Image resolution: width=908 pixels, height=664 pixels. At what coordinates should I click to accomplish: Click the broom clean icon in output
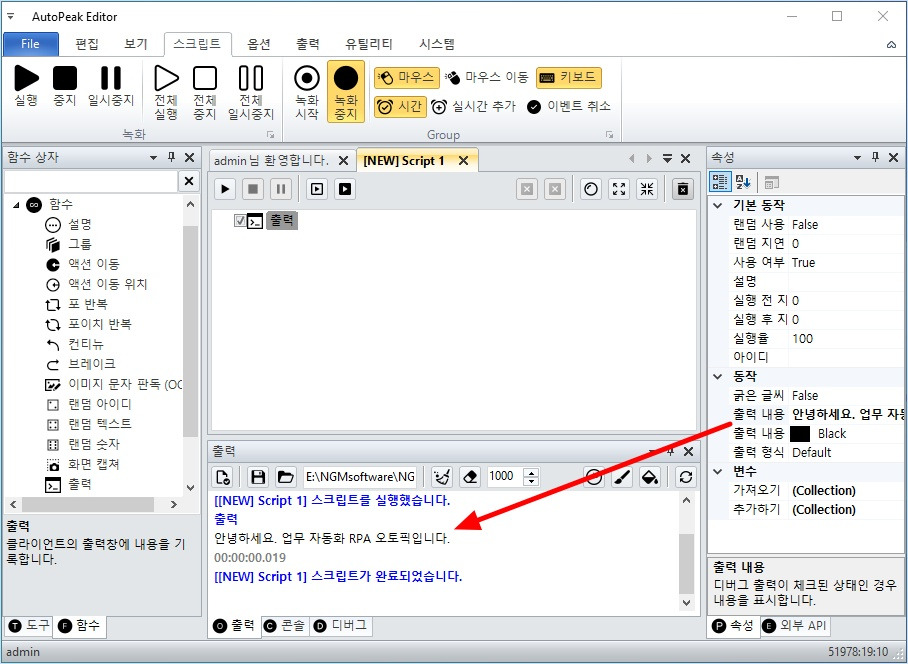click(442, 477)
